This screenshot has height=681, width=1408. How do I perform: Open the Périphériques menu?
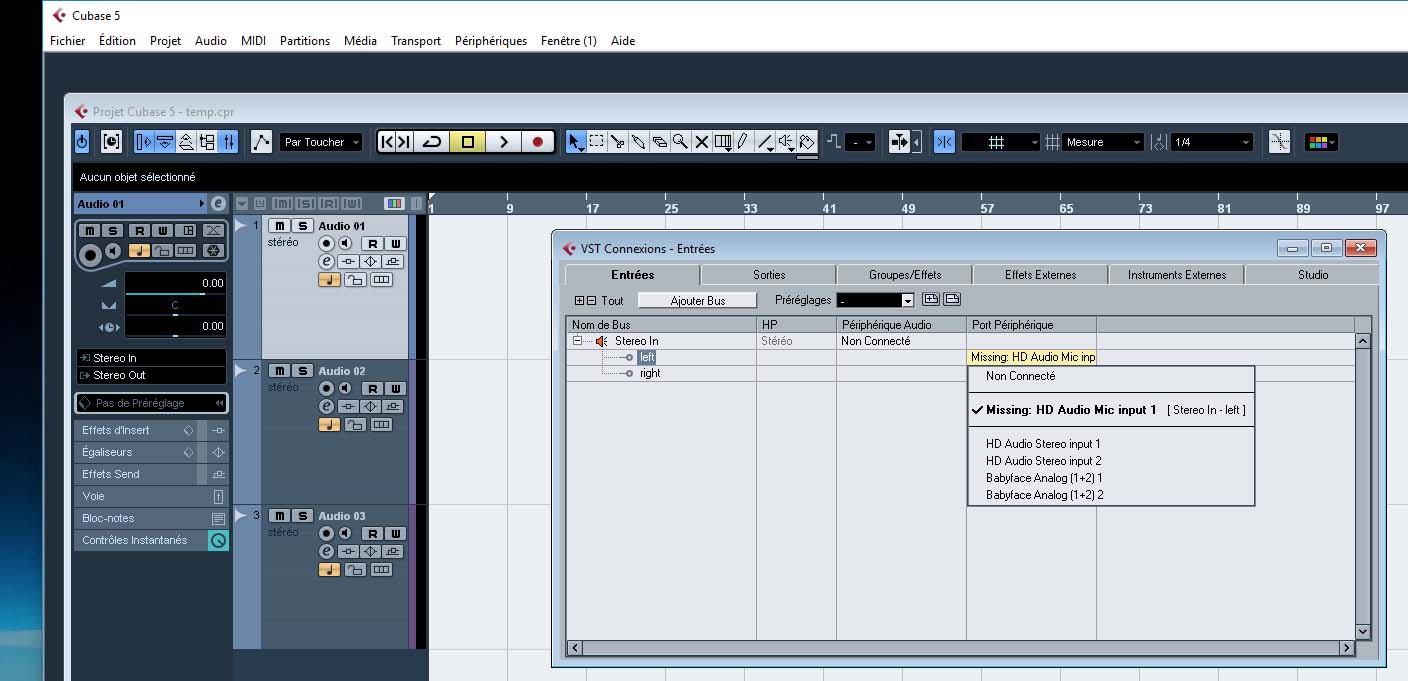(490, 41)
